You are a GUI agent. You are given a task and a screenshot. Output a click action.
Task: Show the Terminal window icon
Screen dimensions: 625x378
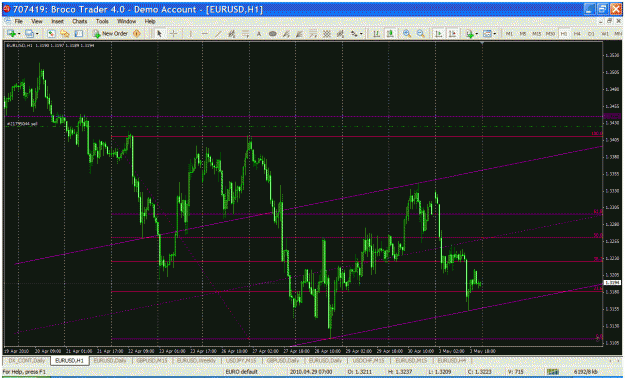(79, 34)
